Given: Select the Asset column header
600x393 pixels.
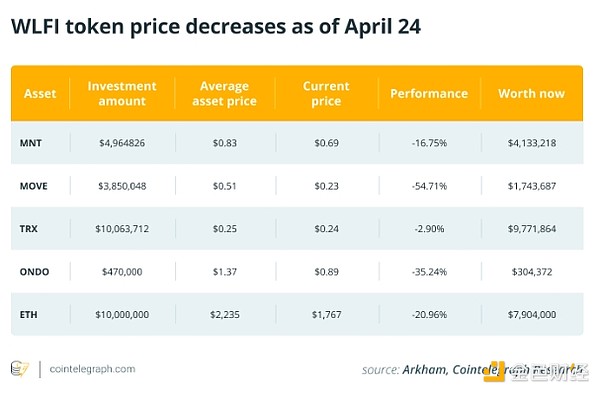Looking at the screenshot, I should coord(40,93).
